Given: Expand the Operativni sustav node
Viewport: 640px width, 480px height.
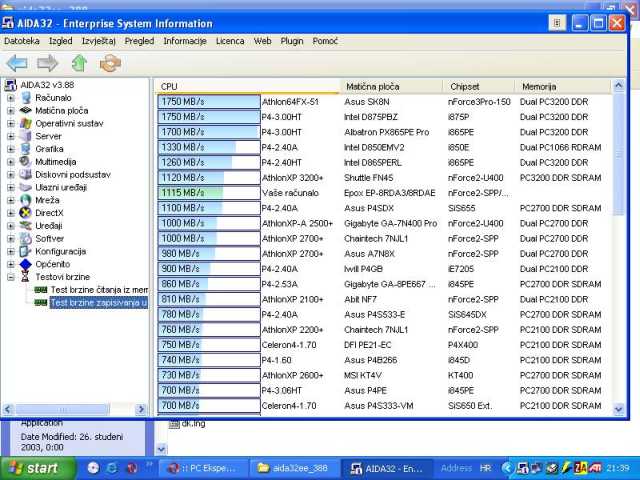Looking at the screenshot, I should tap(11, 123).
